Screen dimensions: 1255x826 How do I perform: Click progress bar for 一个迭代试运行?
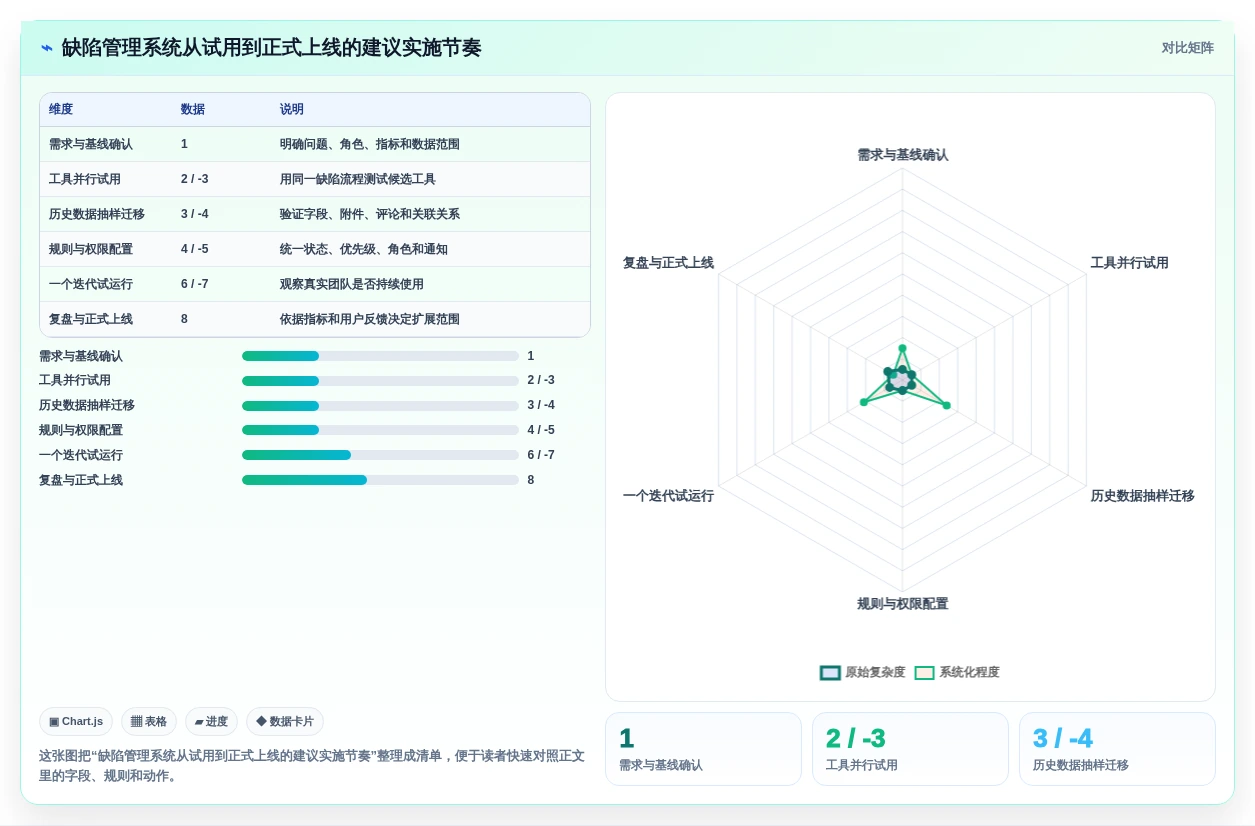click(x=380, y=455)
